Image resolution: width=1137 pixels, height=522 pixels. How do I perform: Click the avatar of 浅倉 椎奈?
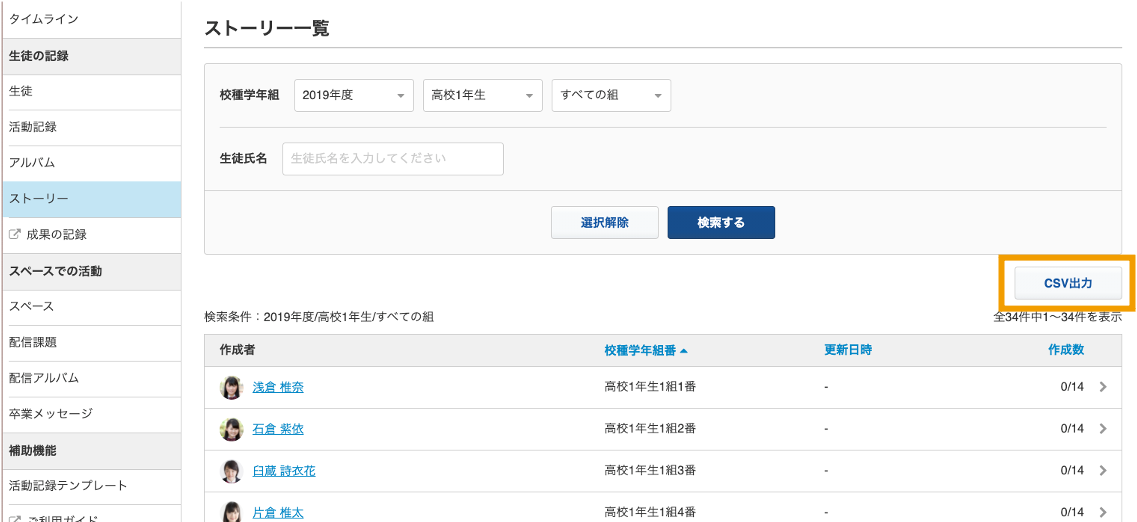click(231, 388)
